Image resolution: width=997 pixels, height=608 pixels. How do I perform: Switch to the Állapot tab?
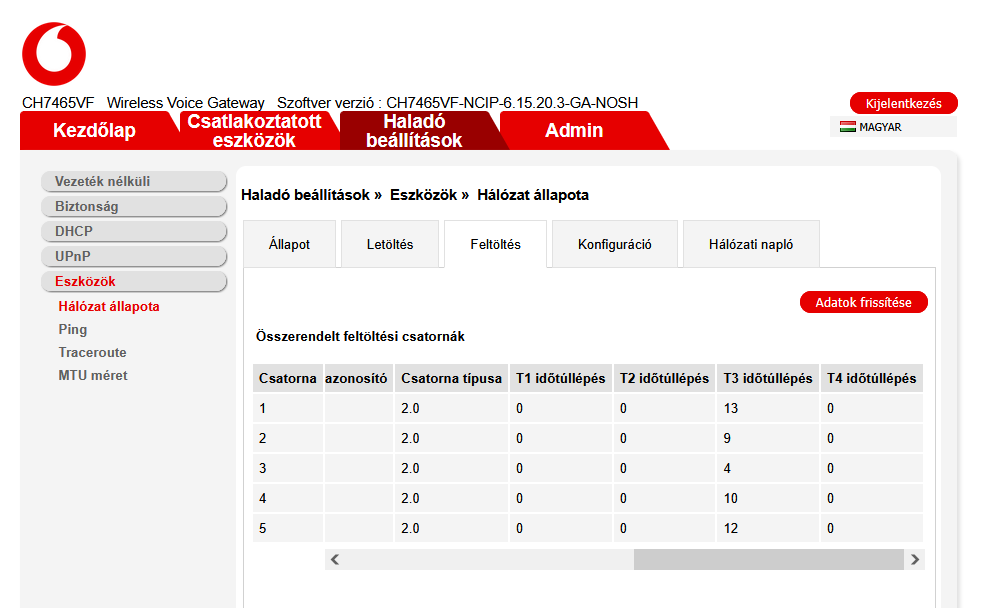tap(289, 244)
